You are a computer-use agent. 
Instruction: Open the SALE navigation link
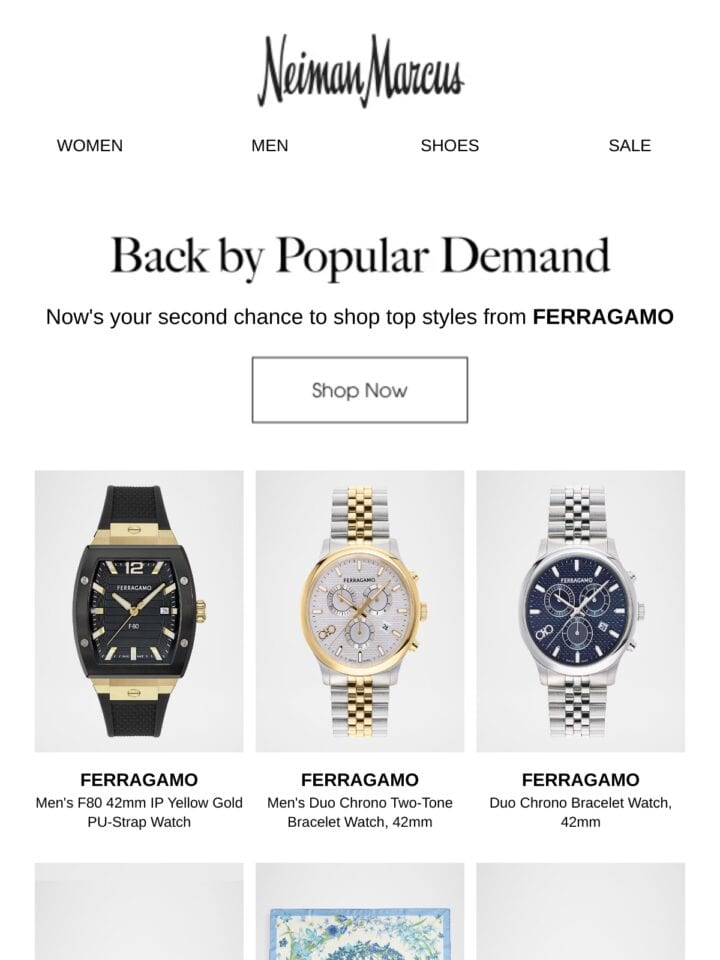(x=629, y=146)
